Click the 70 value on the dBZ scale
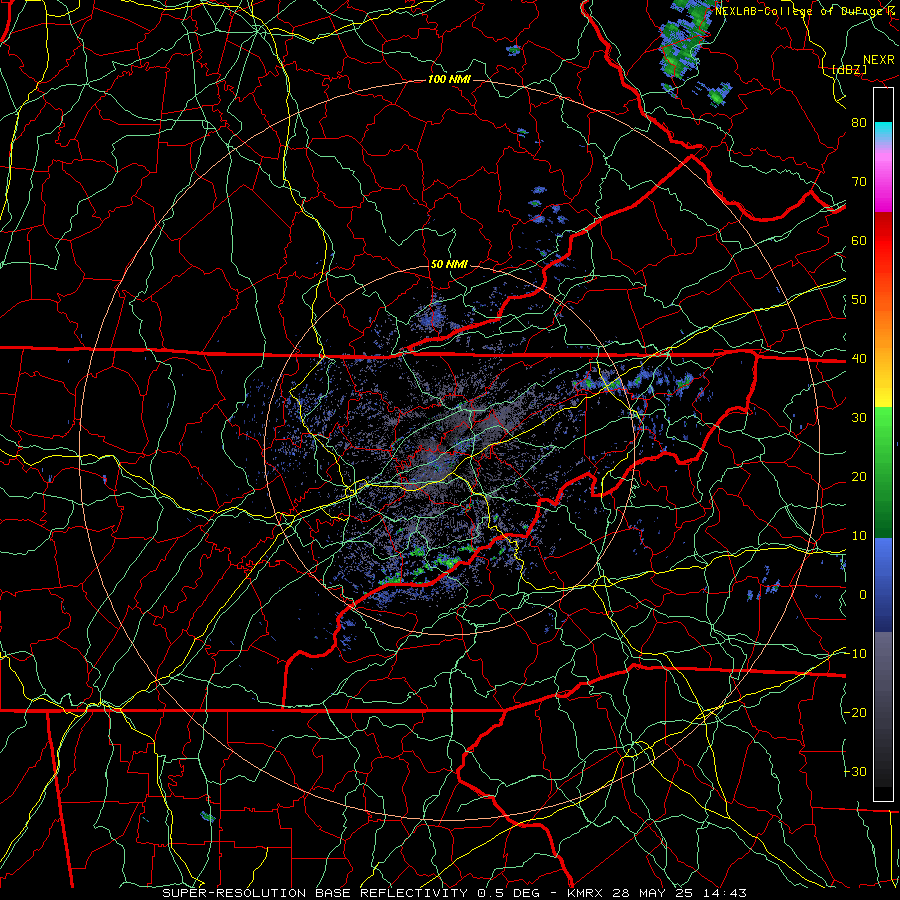The height and width of the screenshot is (900, 900). (x=859, y=181)
